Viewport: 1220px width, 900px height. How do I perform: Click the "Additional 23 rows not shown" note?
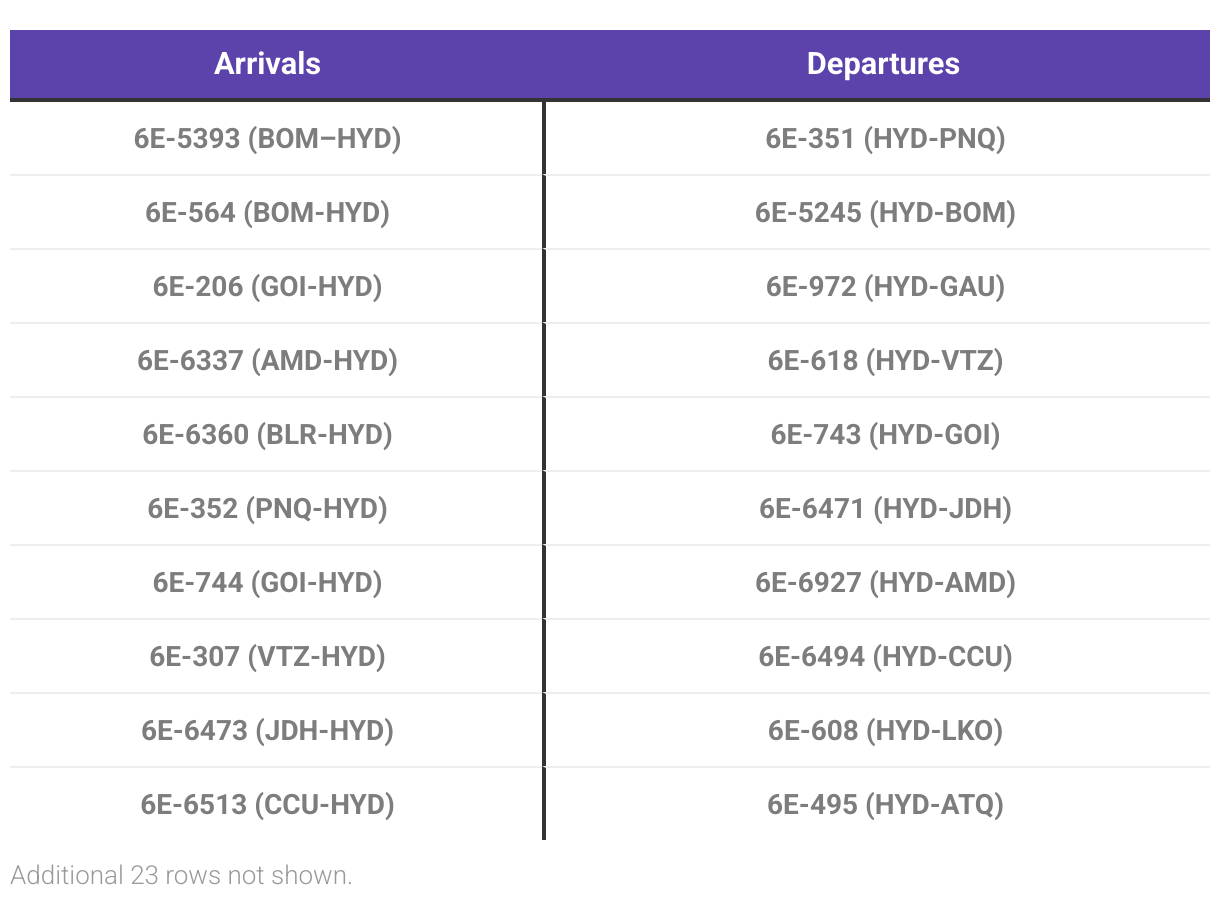point(181,875)
